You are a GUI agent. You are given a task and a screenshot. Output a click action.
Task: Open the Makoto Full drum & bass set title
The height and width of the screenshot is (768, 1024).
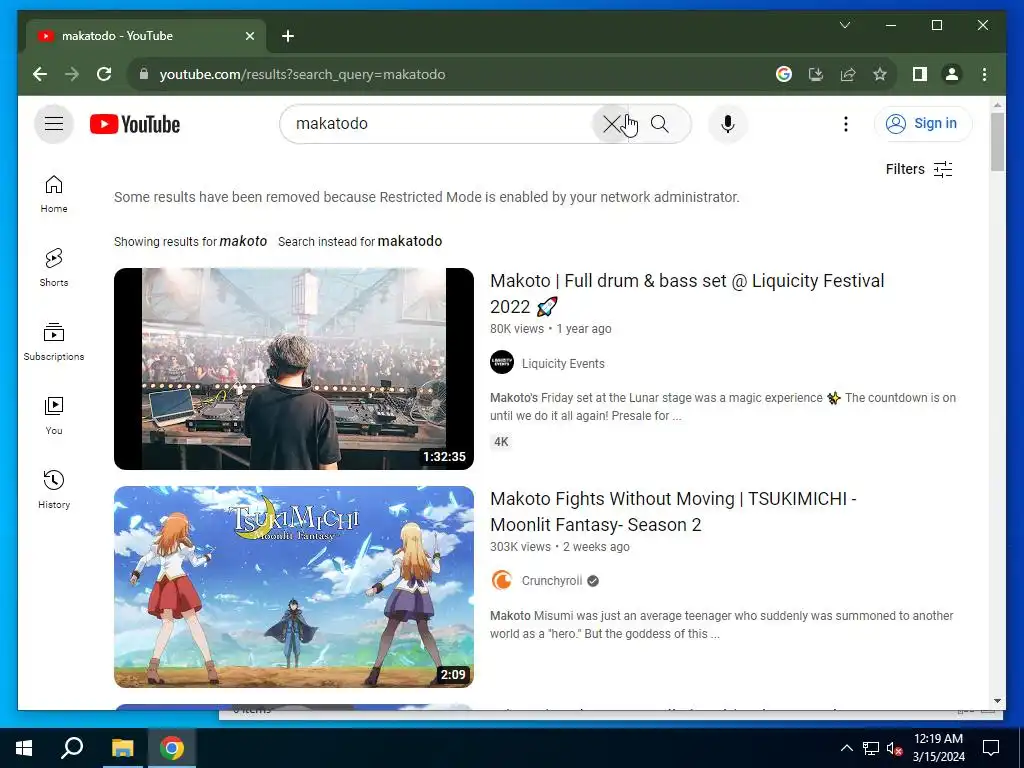tap(687, 293)
